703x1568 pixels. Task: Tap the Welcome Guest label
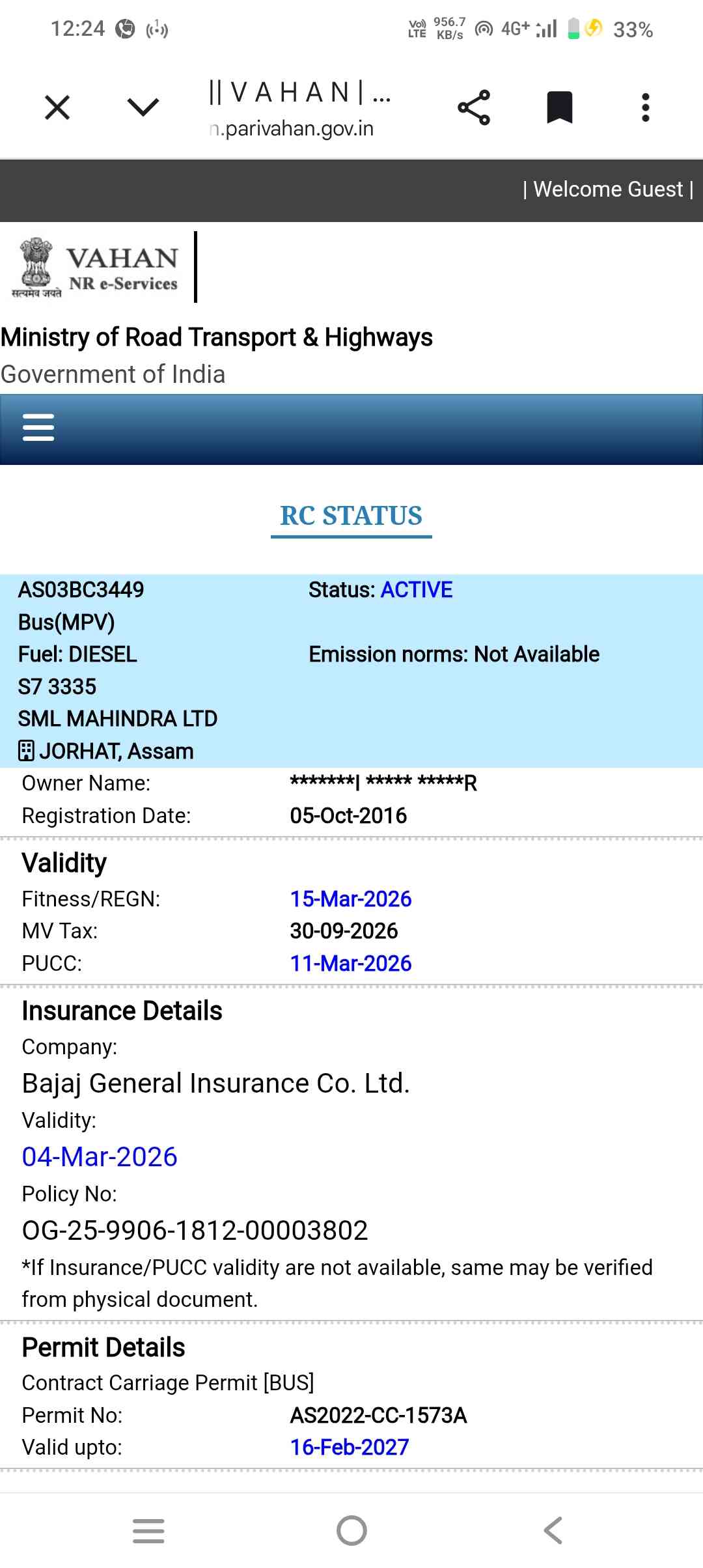tap(608, 189)
